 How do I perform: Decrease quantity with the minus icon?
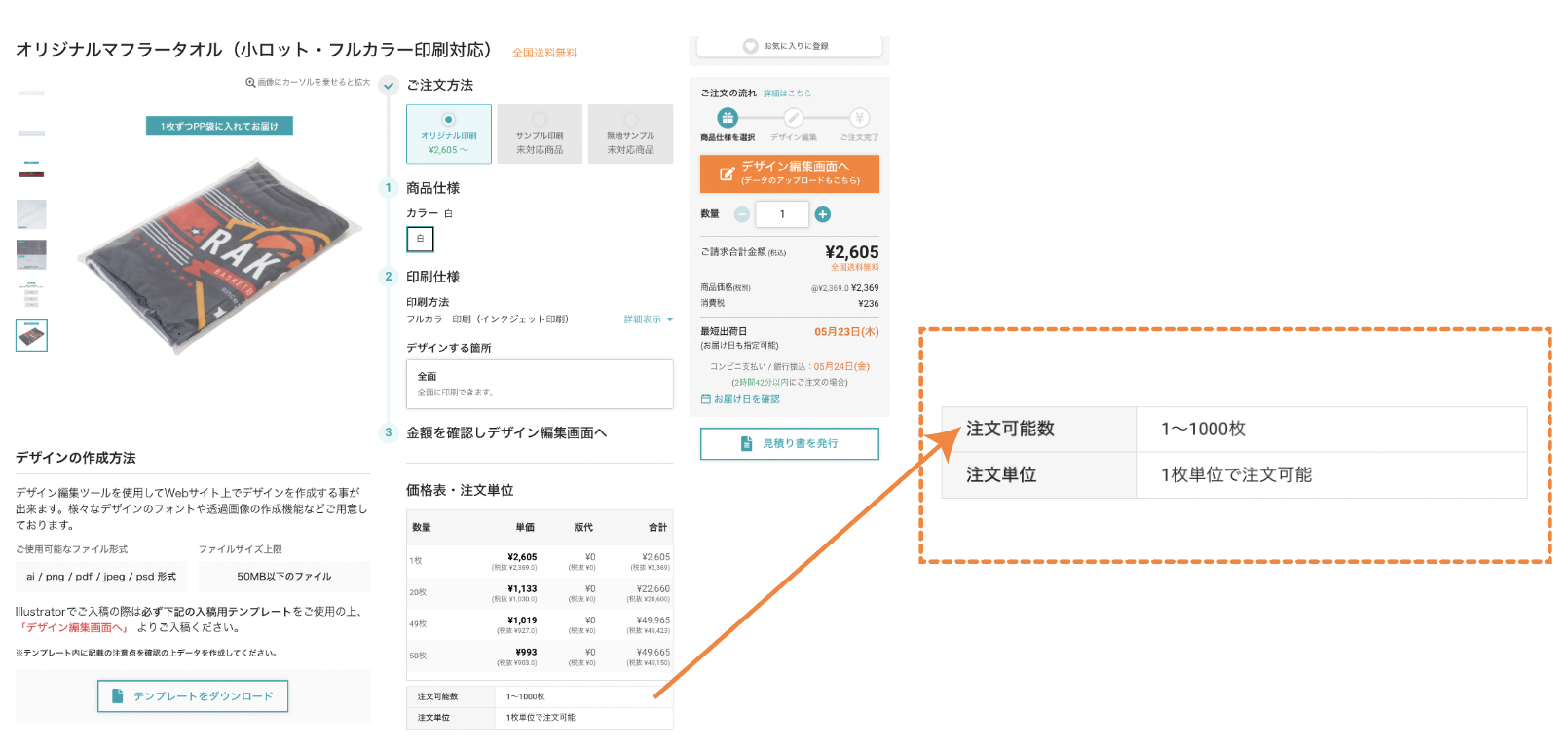(742, 214)
